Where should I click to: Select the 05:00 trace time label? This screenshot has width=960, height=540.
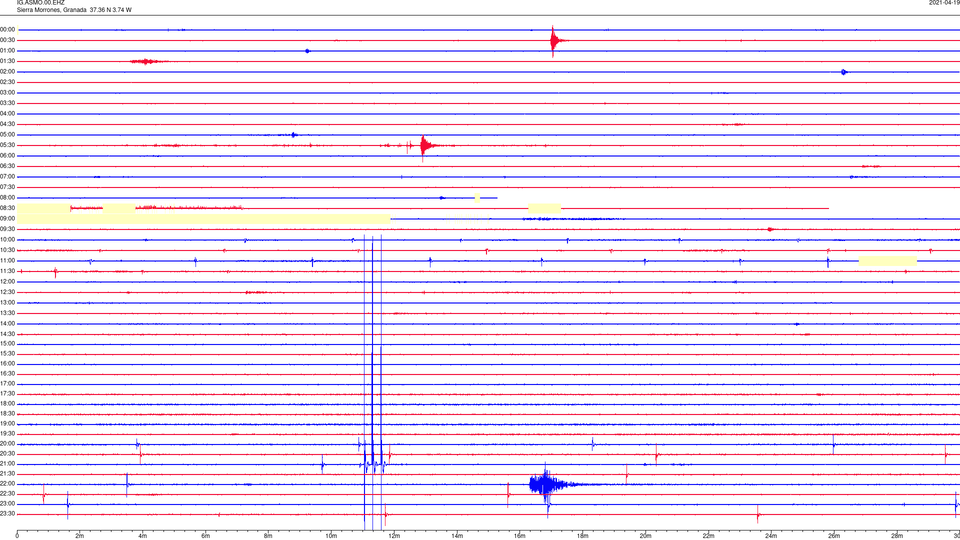[8, 135]
